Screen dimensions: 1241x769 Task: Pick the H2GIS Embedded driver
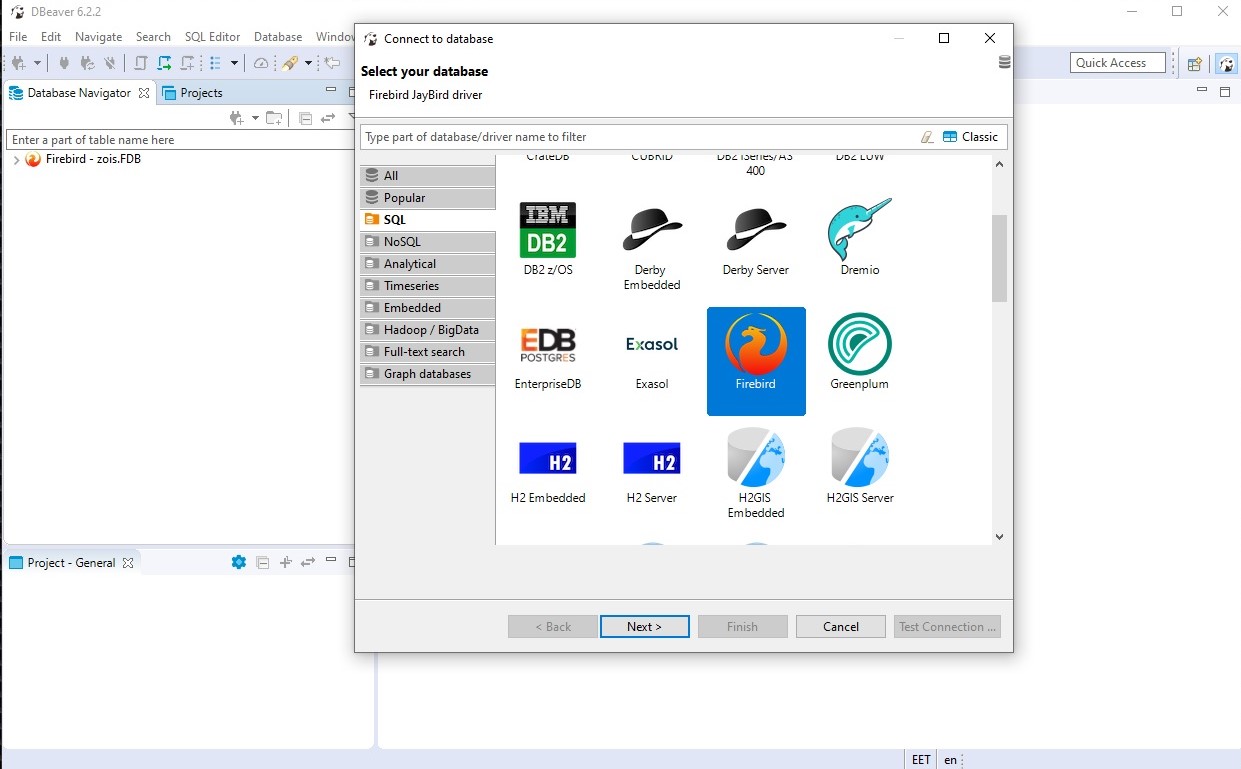[756, 474]
